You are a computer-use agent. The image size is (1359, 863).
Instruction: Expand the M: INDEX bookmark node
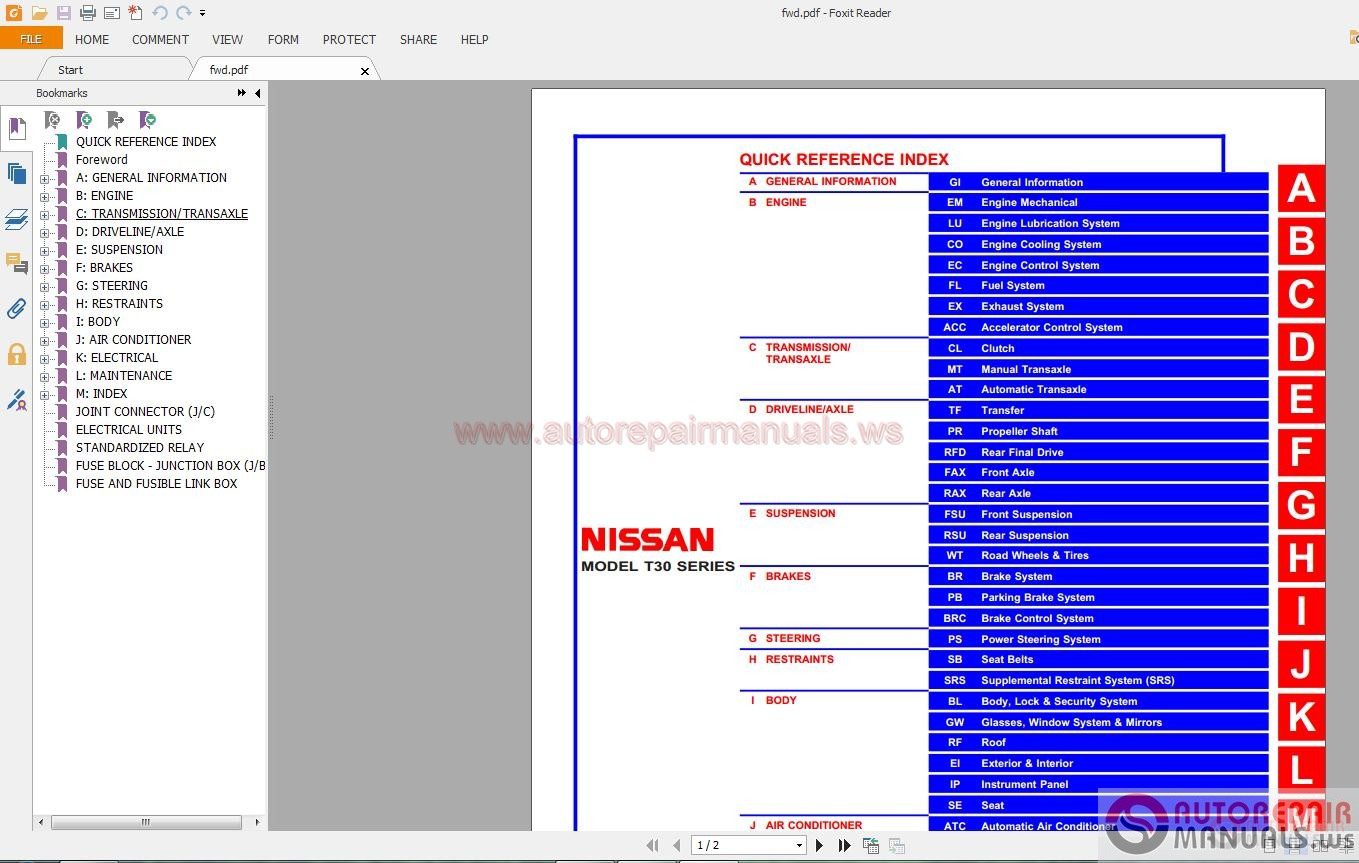click(x=44, y=395)
